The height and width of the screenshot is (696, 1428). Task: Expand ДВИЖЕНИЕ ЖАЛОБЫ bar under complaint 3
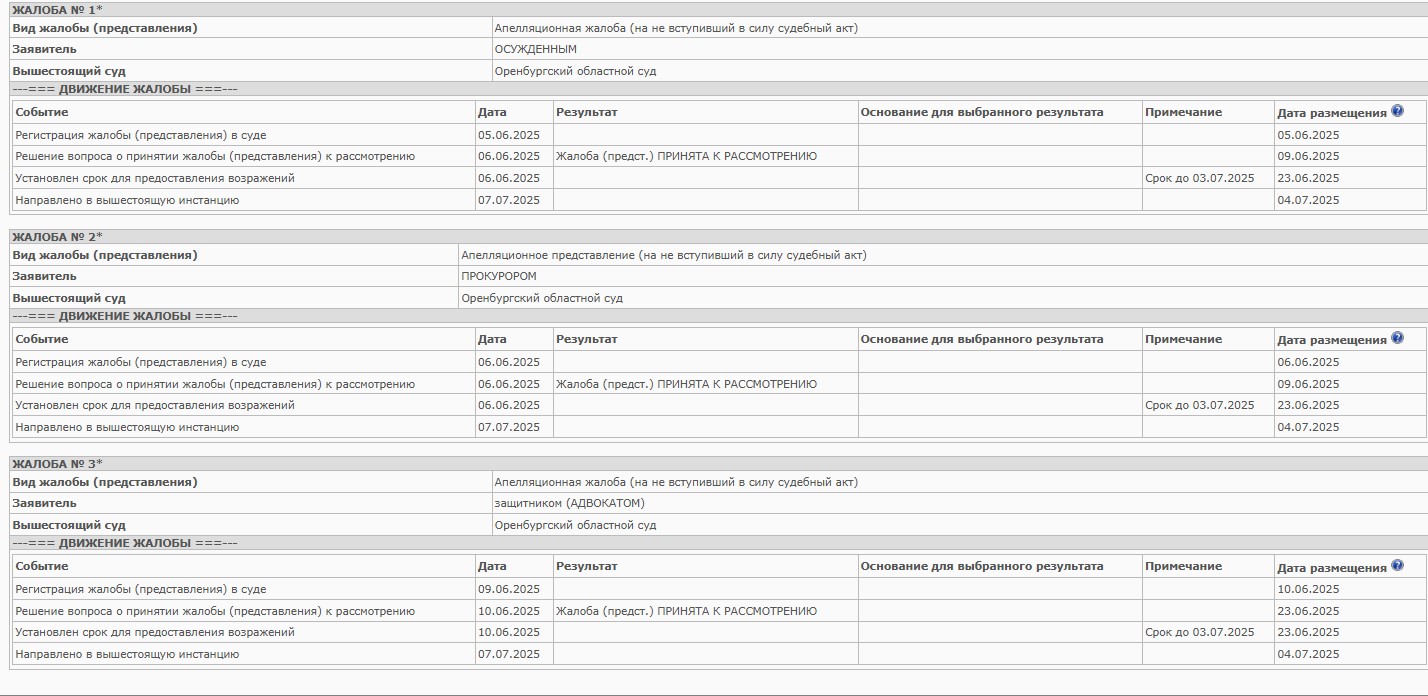point(125,543)
